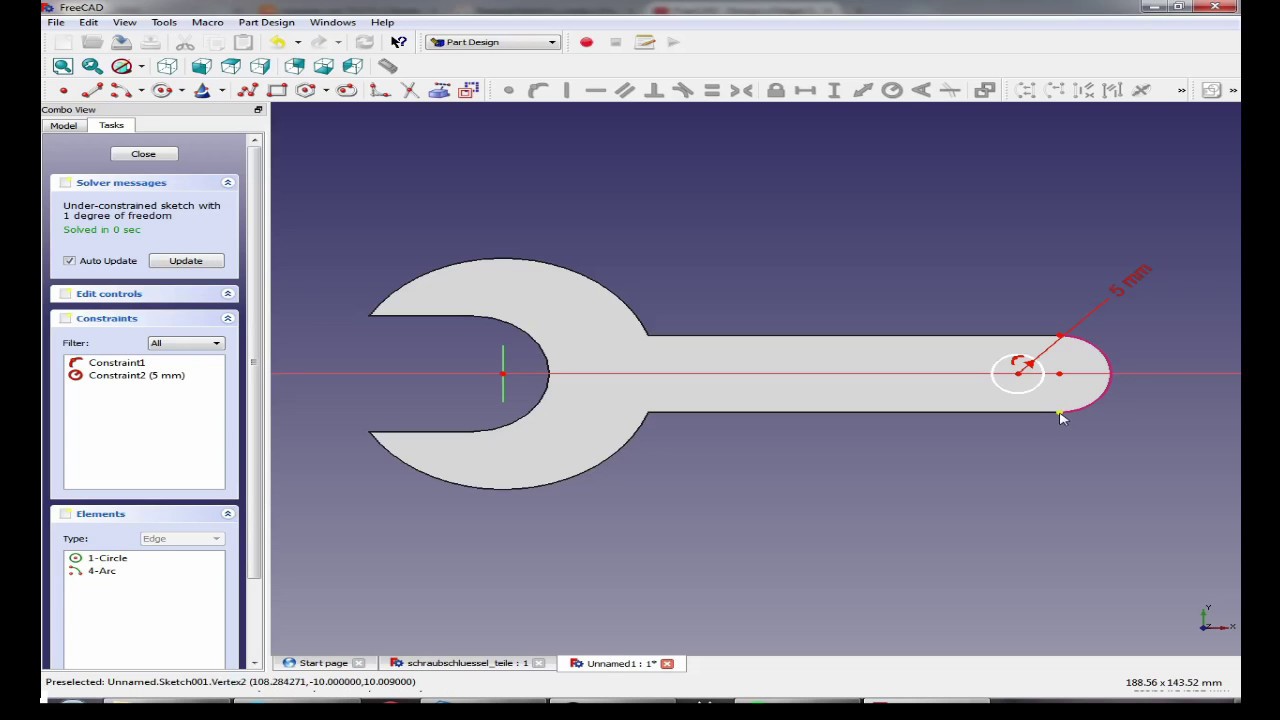The width and height of the screenshot is (1280, 720).
Task: Click the What's This help icon
Action: click(399, 42)
